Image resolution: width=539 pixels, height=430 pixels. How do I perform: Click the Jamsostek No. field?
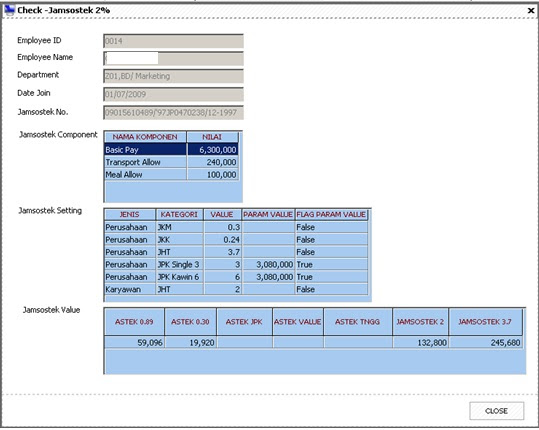tap(174, 112)
